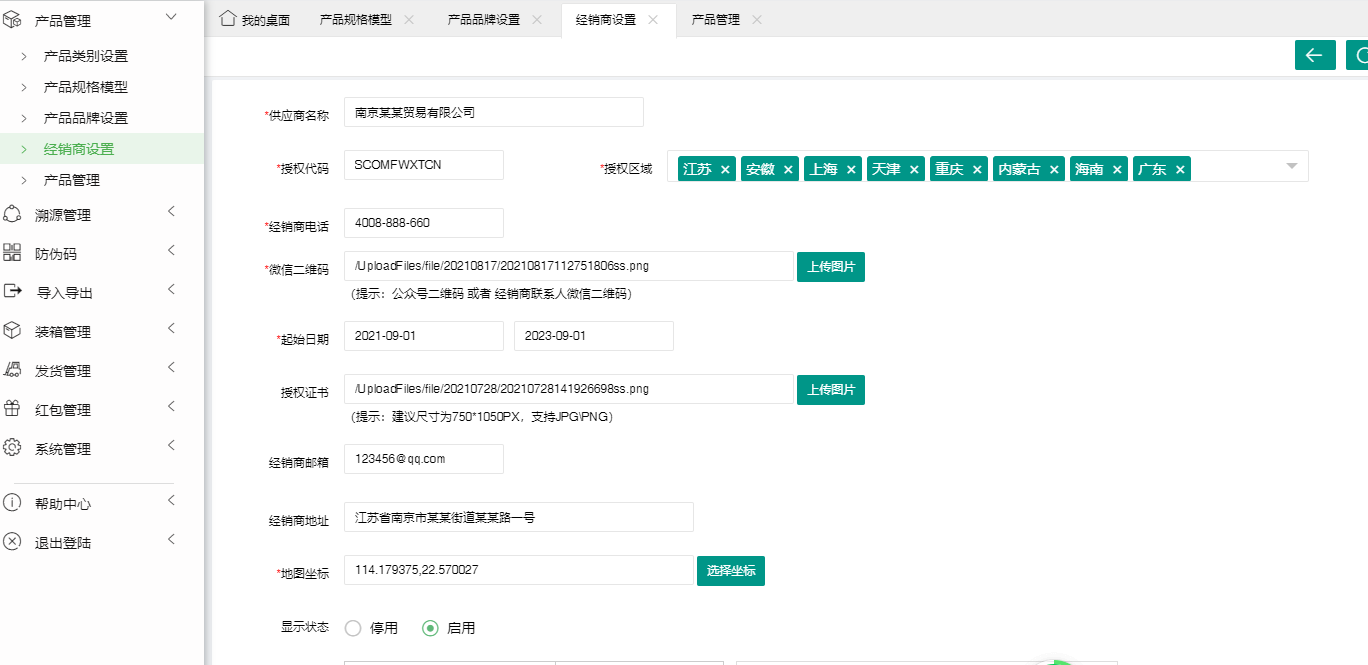
Task: Switch to the 我的桌面 tab
Action: point(255,20)
